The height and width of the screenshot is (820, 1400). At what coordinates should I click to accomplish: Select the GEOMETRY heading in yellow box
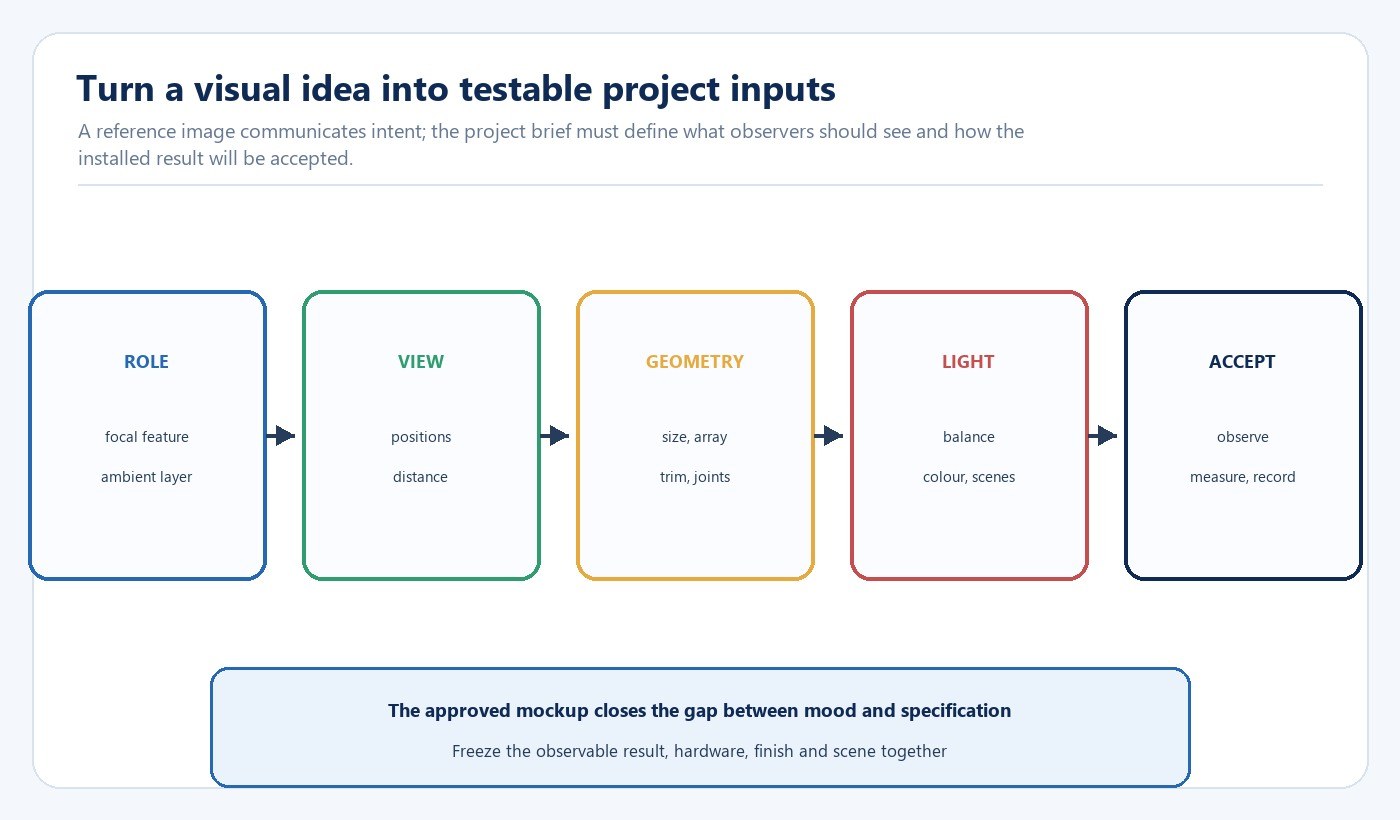[x=695, y=362]
